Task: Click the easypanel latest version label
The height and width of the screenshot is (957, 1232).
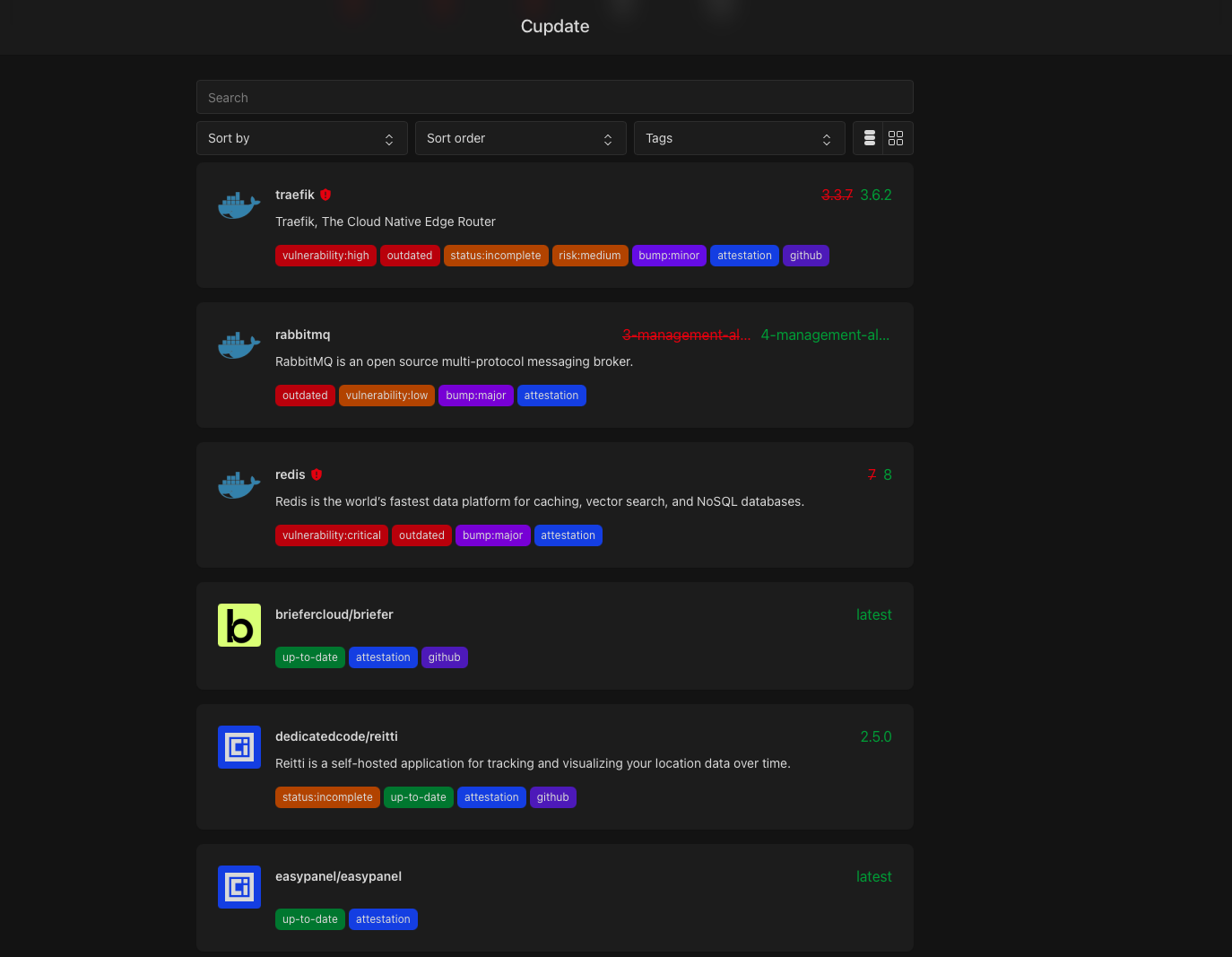Action: tap(874, 876)
